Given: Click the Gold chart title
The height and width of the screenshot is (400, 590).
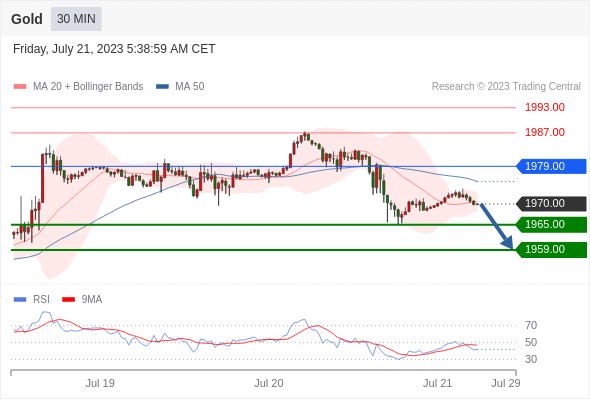Looking at the screenshot, I should 27,19.
